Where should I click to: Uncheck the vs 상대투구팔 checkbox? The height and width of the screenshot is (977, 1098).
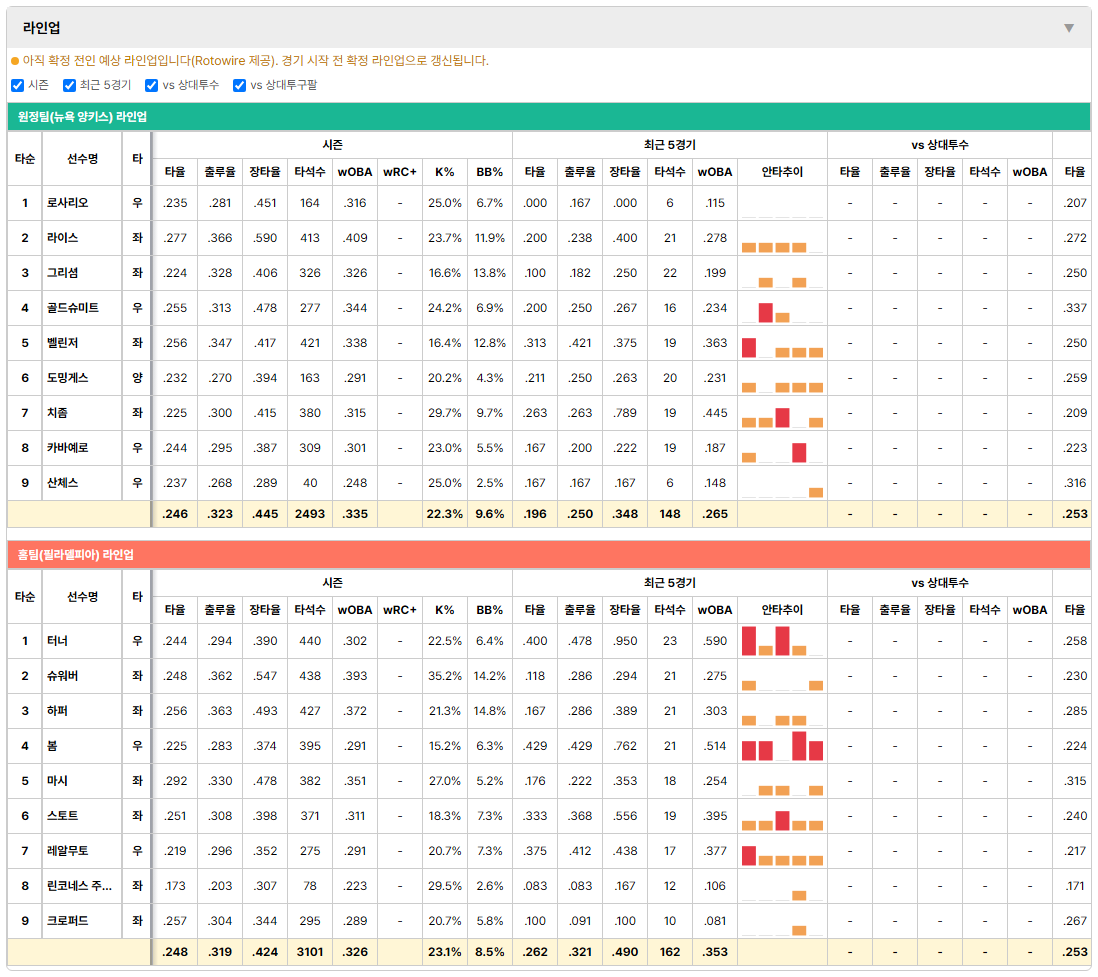(x=239, y=85)
